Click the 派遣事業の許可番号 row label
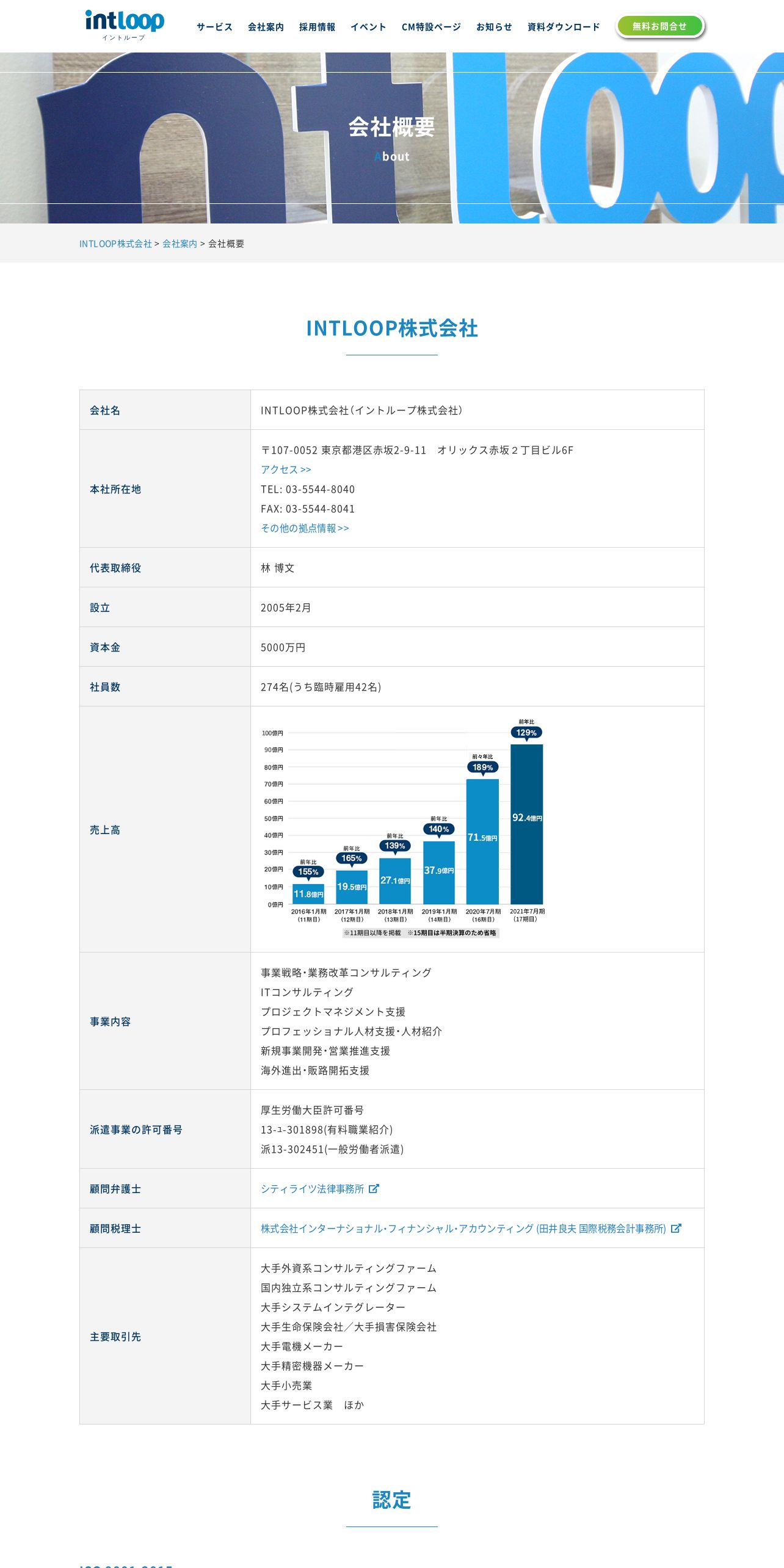 (x=136, y=1130)
